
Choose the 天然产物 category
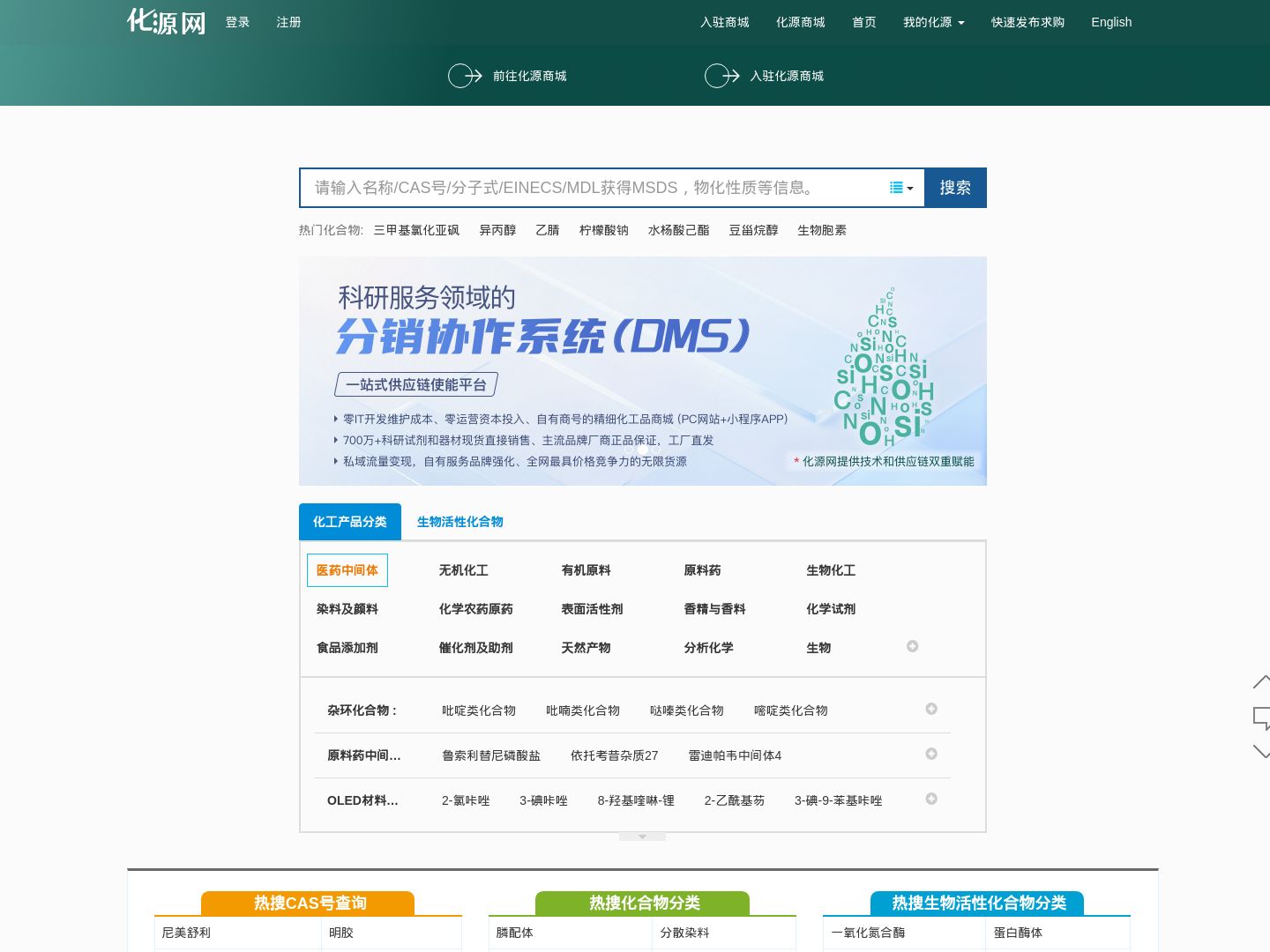tap(586, 648)
